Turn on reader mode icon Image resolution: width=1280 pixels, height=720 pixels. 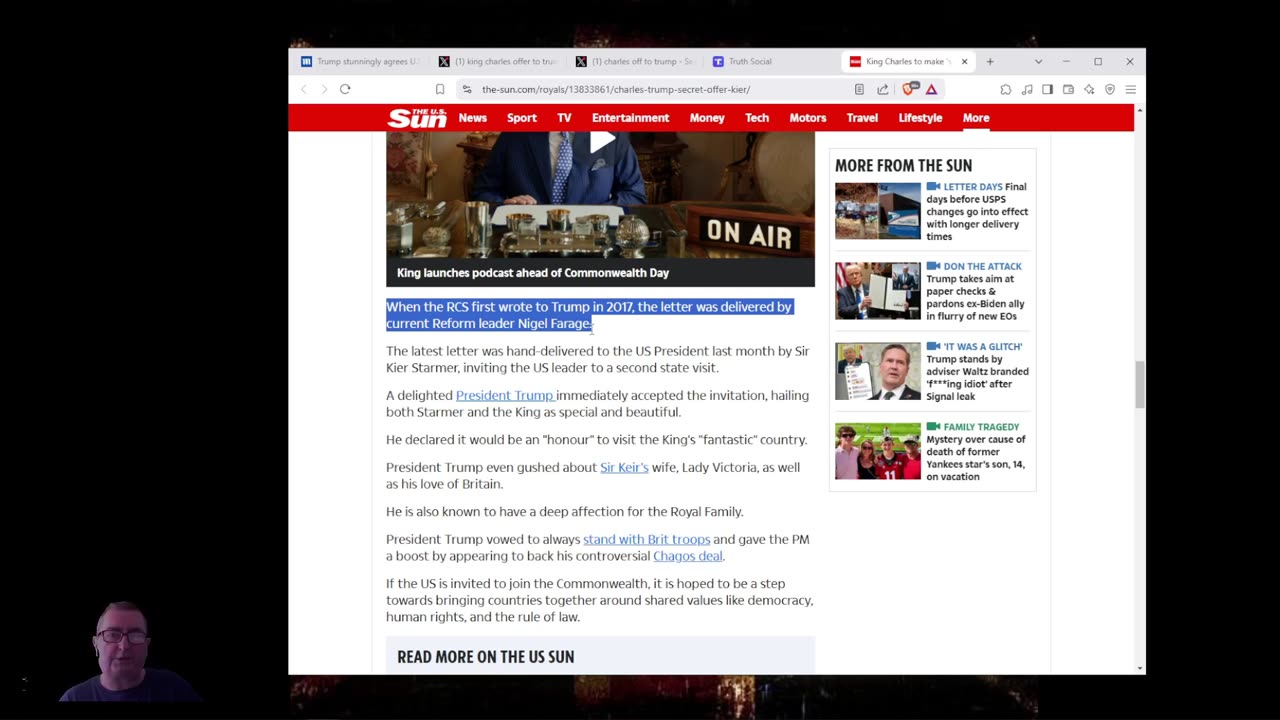pyautogui.click(x=859, y=89)
